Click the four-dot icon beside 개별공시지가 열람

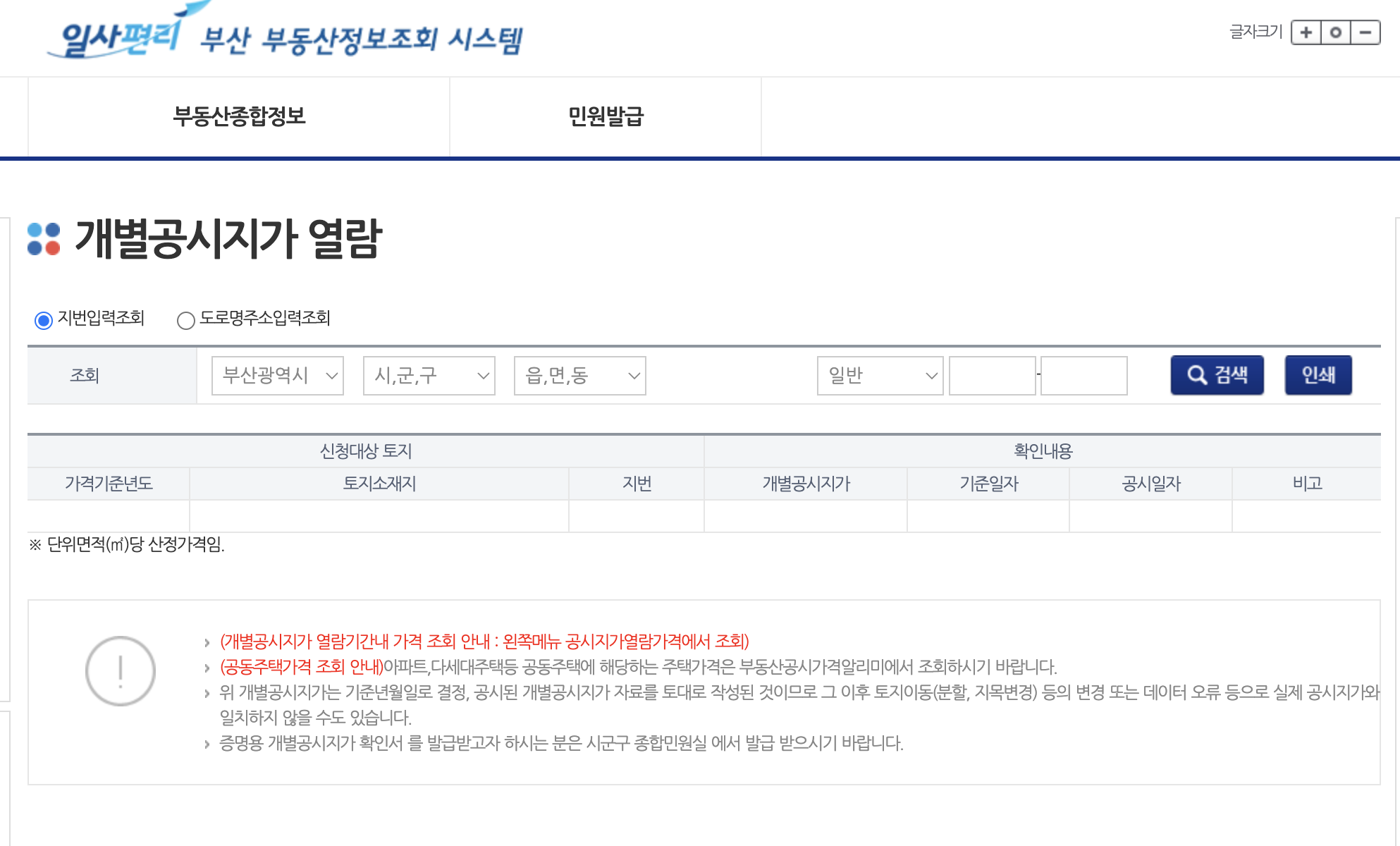tap(44, 239)
